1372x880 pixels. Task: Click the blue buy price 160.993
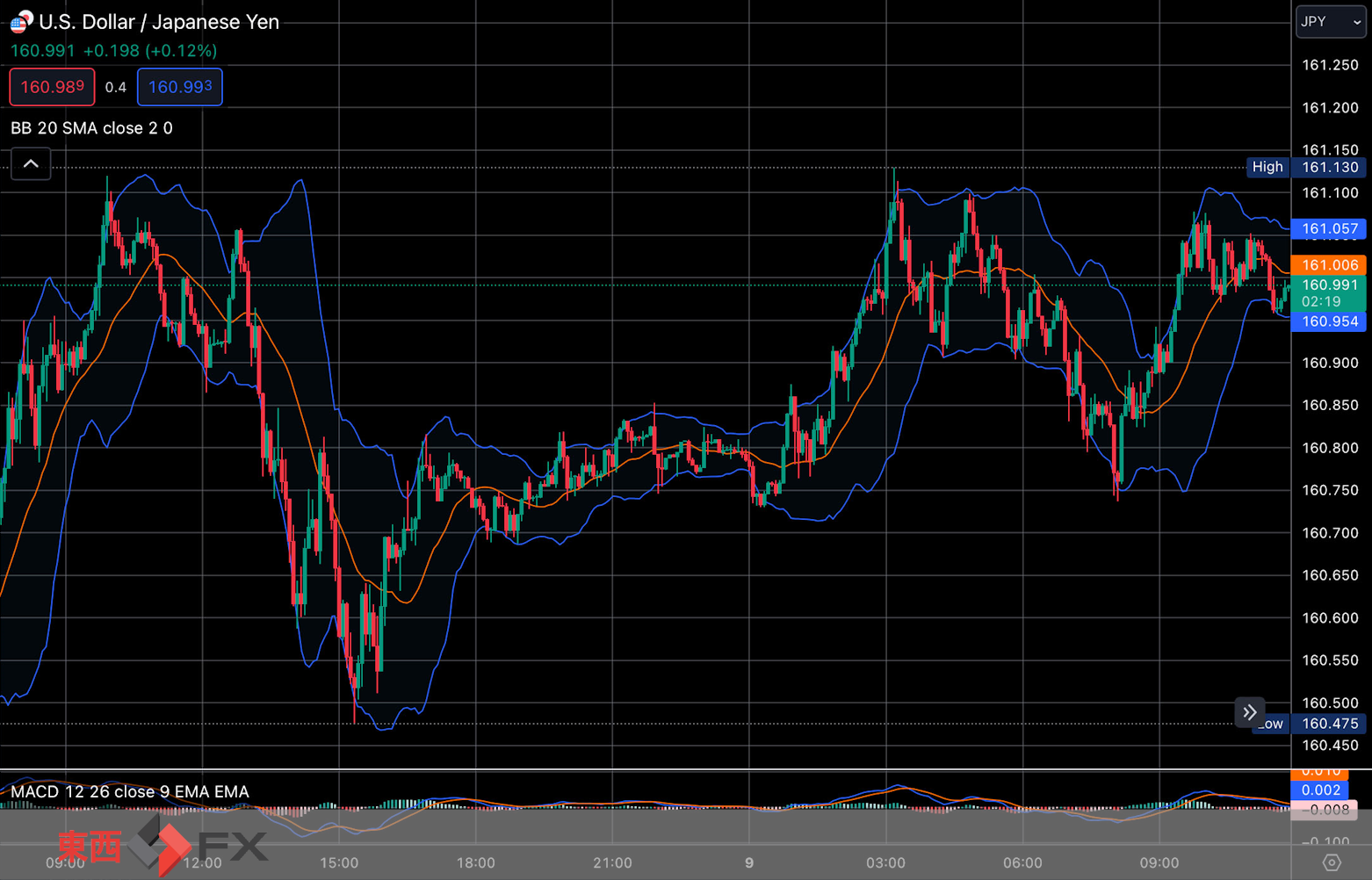[180, 87]
